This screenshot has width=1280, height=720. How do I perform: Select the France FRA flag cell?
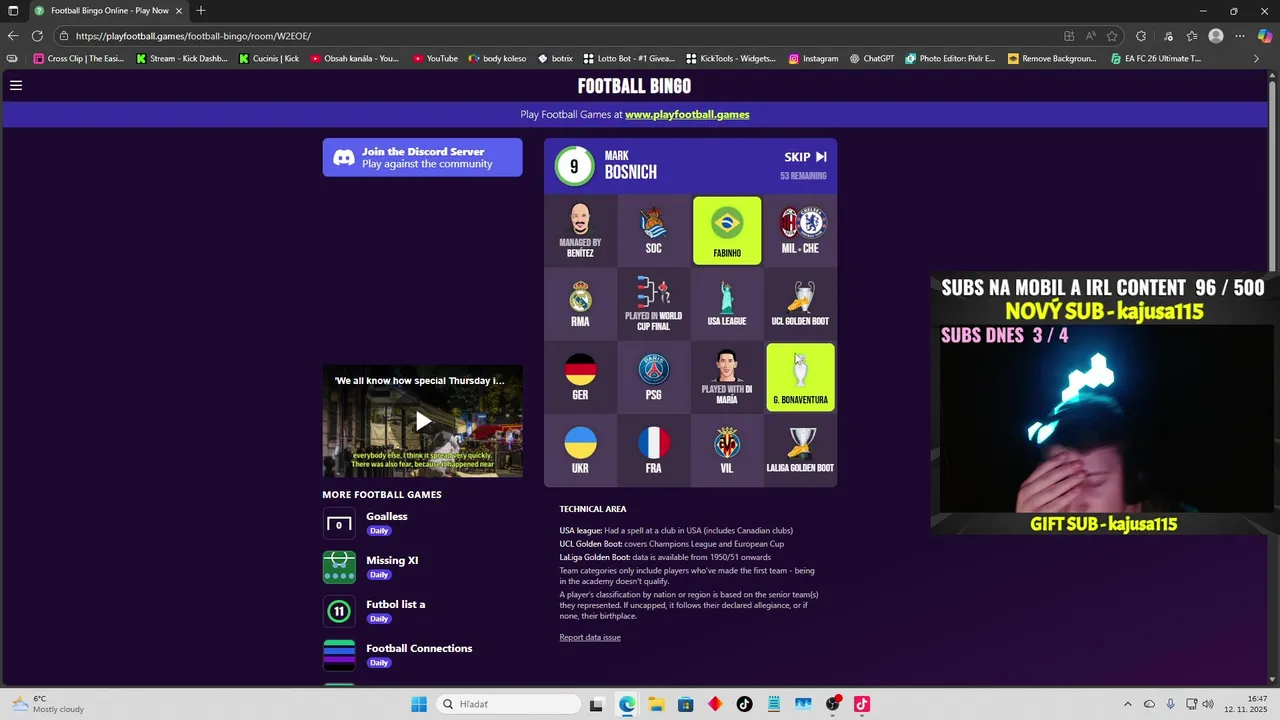(653, 451)
